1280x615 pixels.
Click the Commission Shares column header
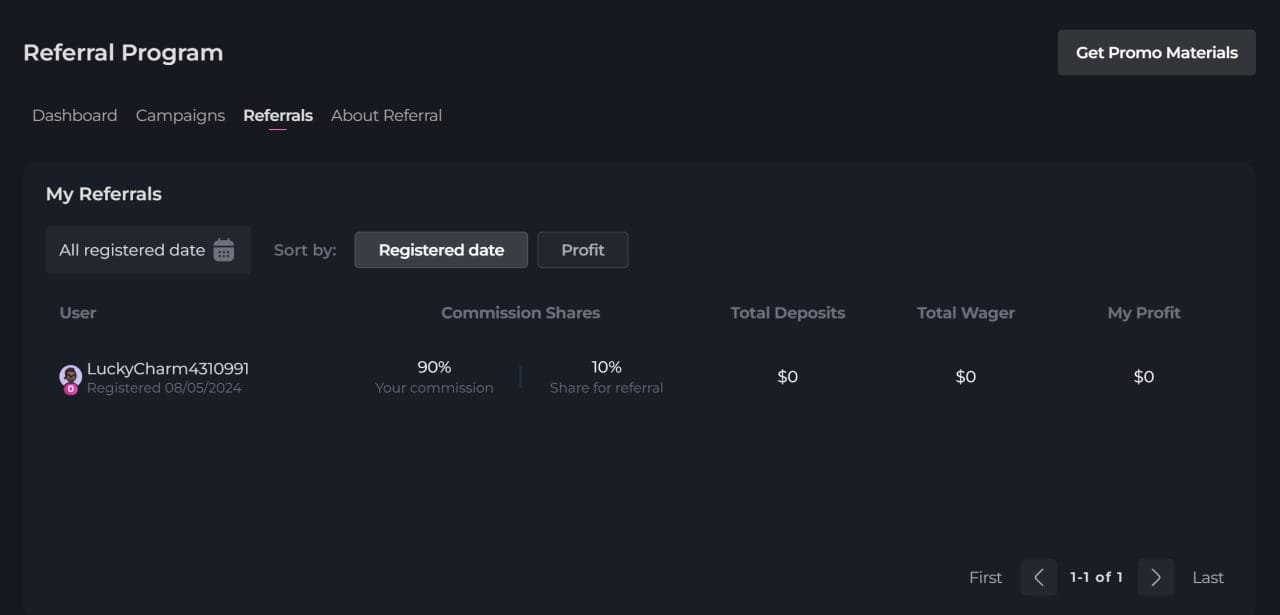point(520,313)
